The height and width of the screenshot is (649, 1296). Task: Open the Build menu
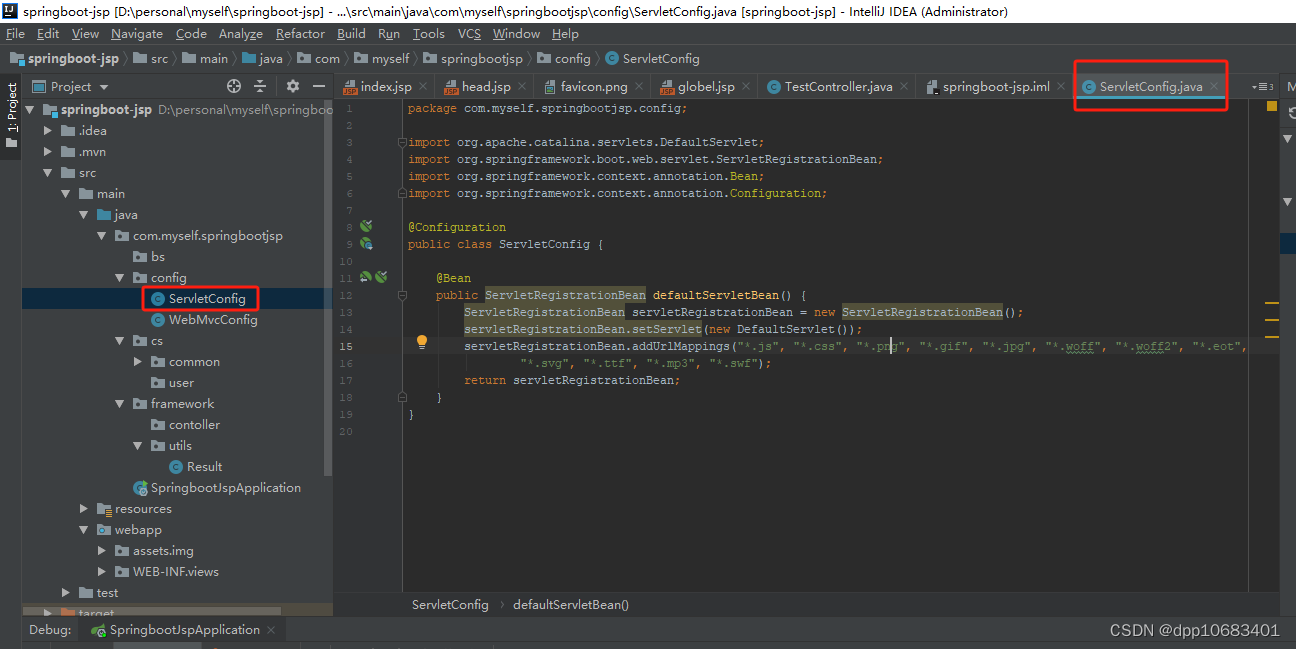tap(351, 33)
